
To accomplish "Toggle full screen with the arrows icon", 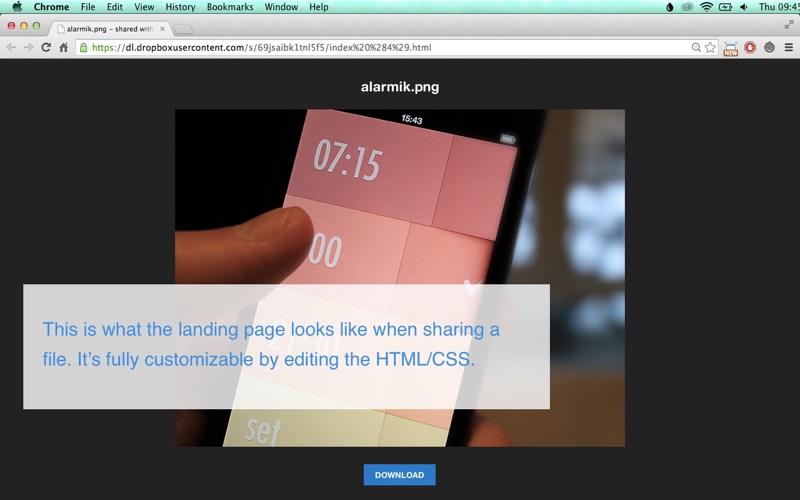I will pyautogui.click(x=789, y=24).
